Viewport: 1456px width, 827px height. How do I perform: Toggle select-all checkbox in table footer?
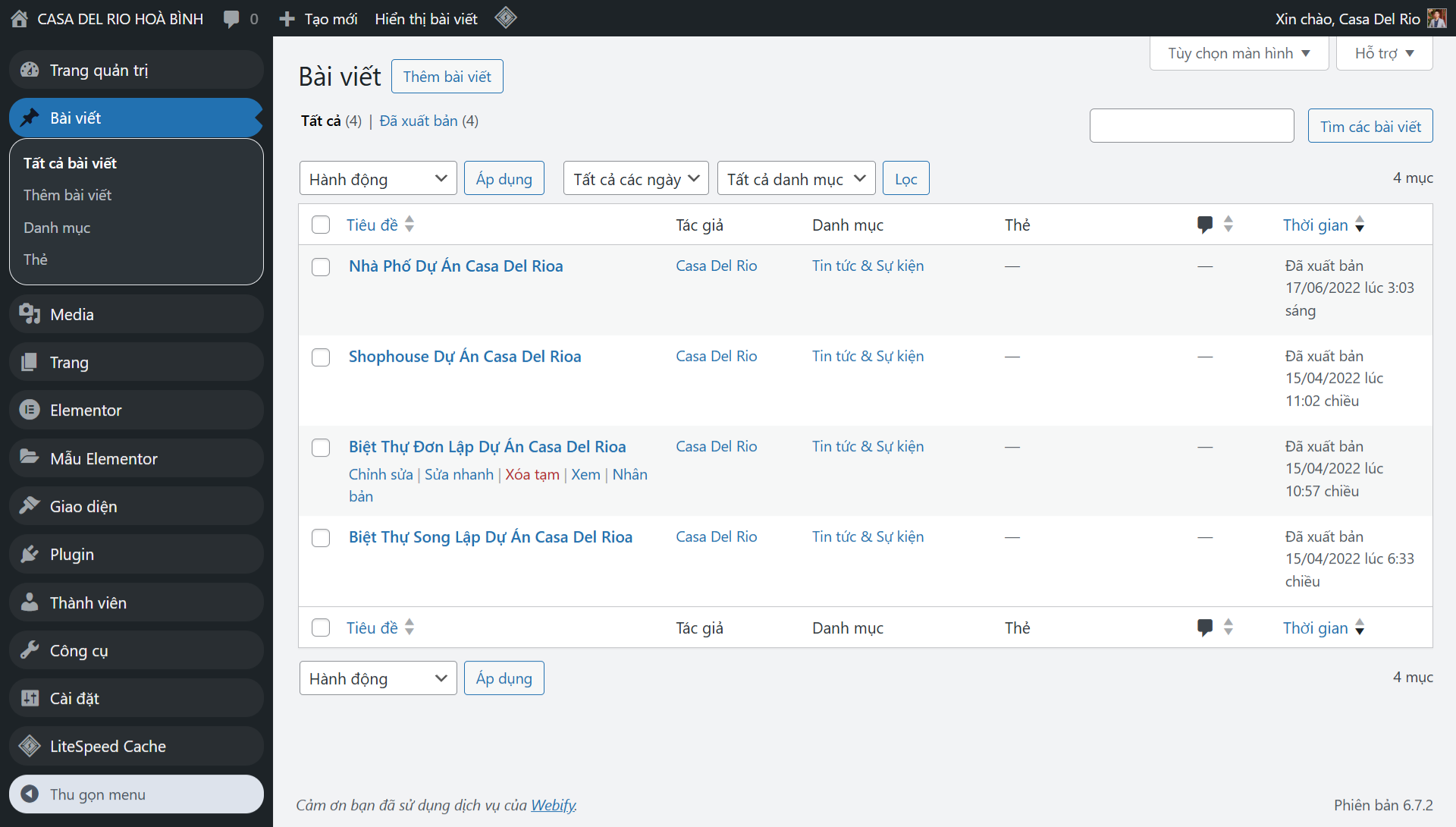321,627
